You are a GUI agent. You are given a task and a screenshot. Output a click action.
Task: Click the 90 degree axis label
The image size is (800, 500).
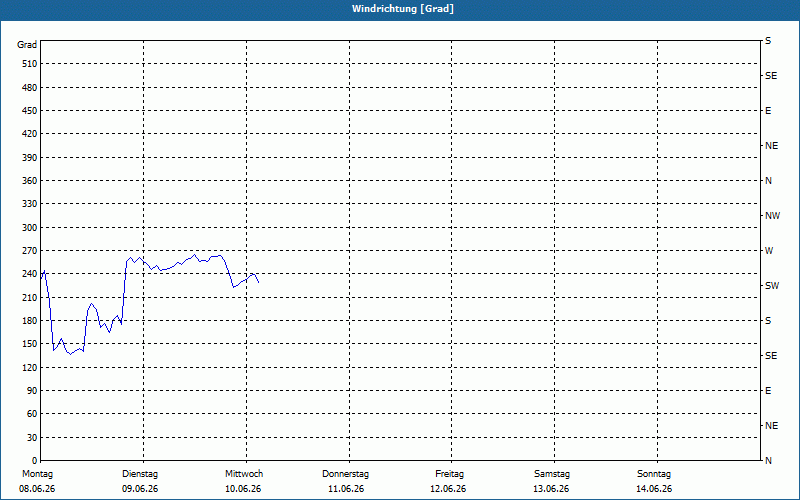(32, 390)
